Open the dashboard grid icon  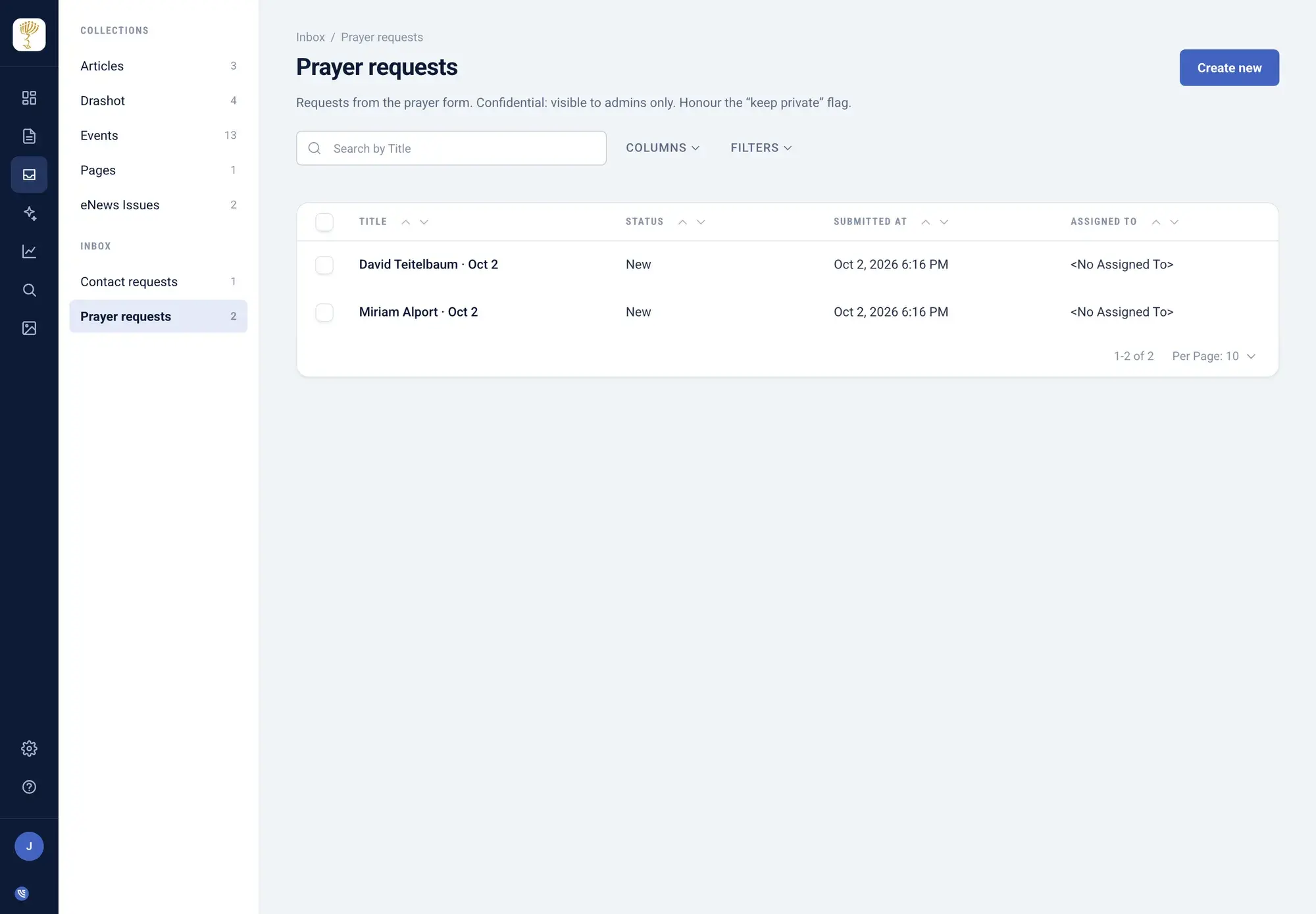point(29,98)
